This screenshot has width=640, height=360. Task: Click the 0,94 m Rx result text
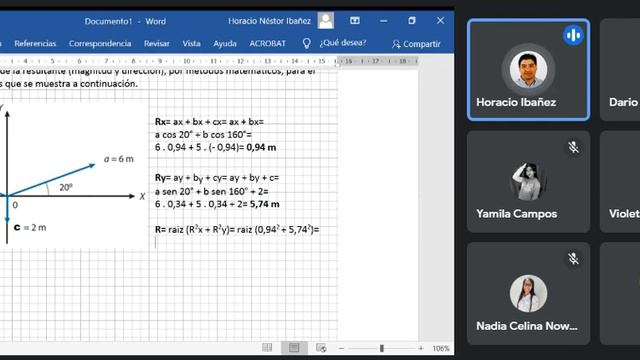point(261,147)
